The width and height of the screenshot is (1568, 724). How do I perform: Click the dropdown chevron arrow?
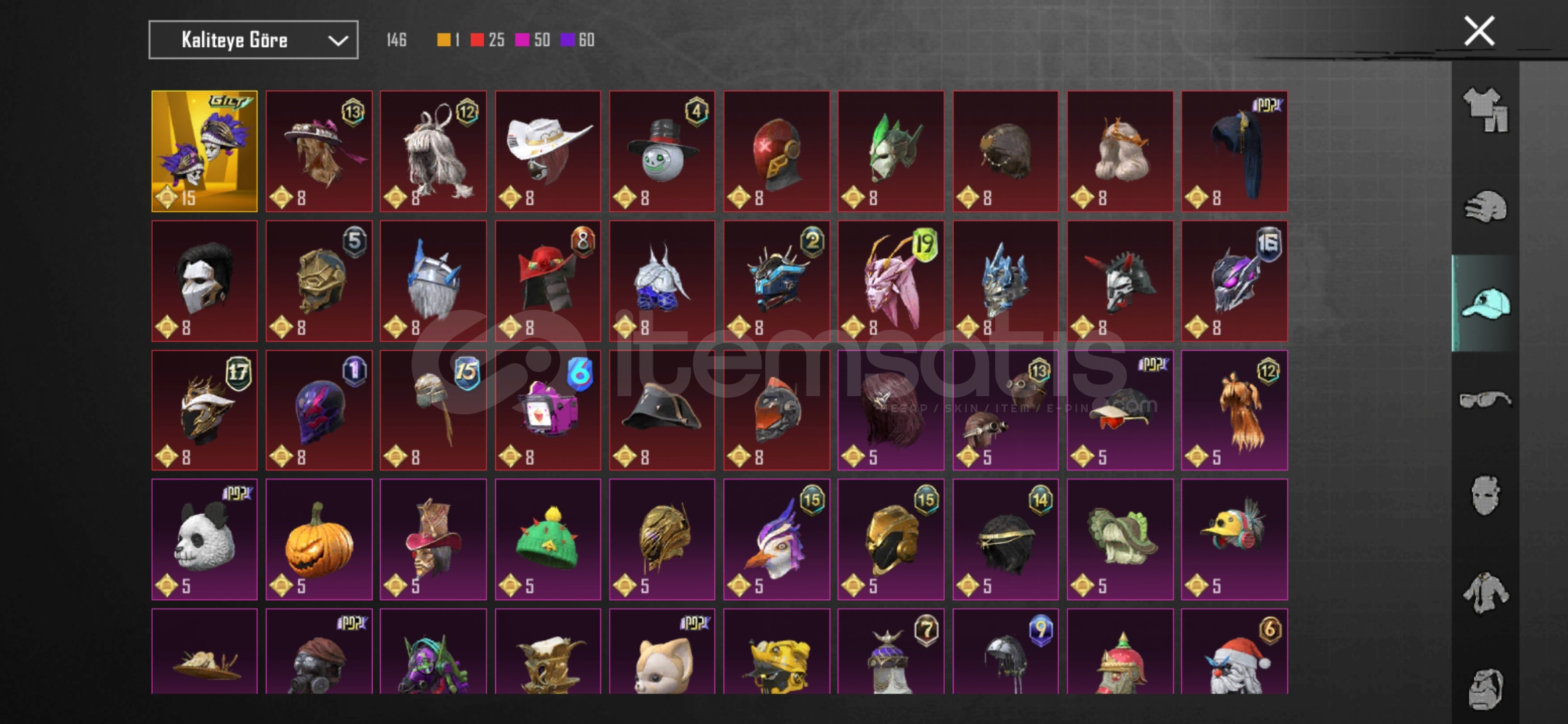338,41
